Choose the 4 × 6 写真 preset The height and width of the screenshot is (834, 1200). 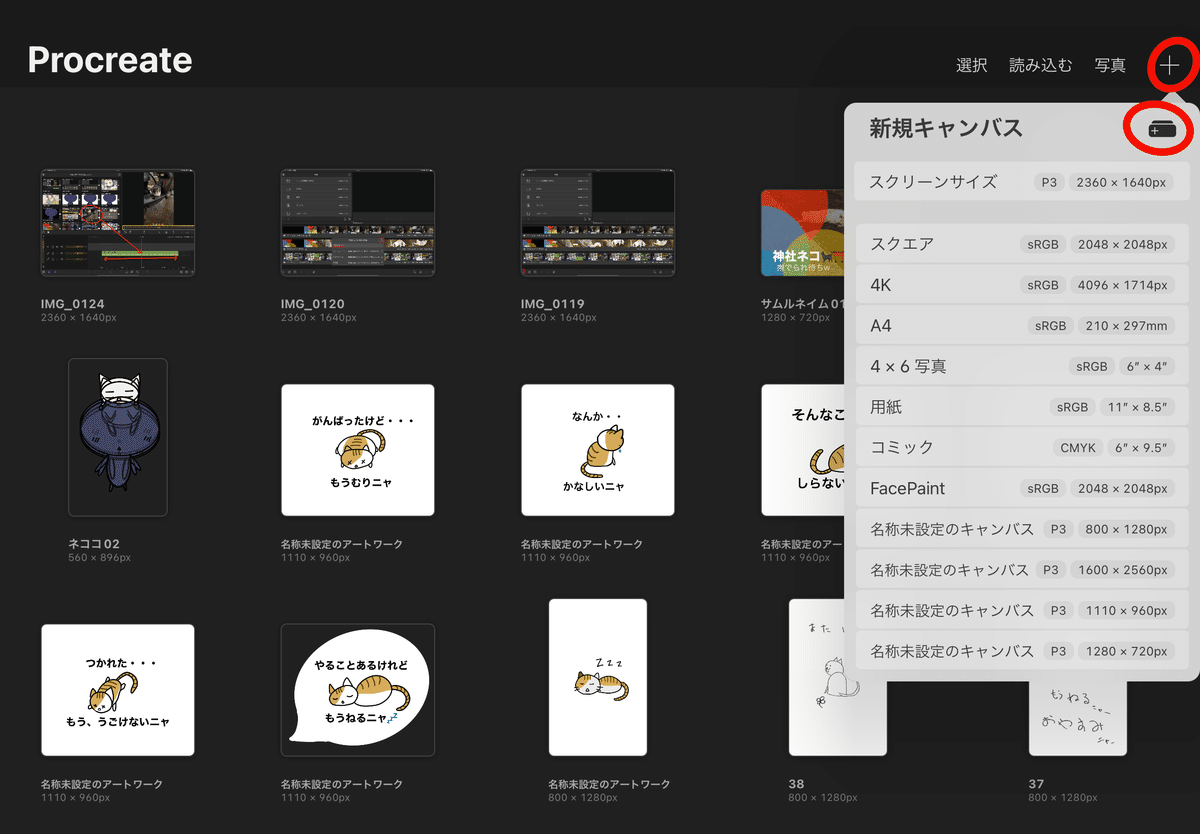pyautogui.click(x=1021, y=366)
